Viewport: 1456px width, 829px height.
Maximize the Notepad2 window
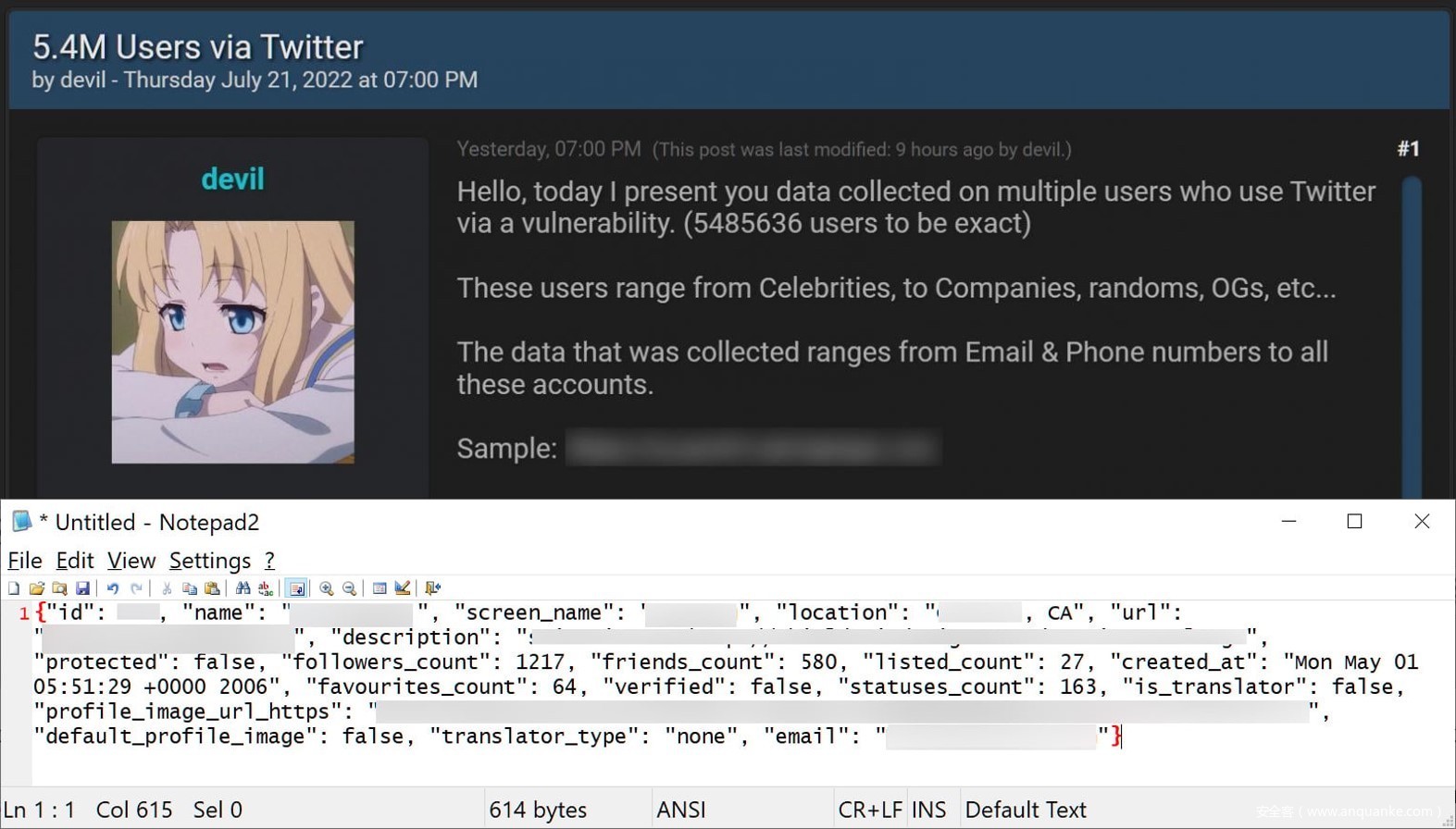[x=1355, y=522]
